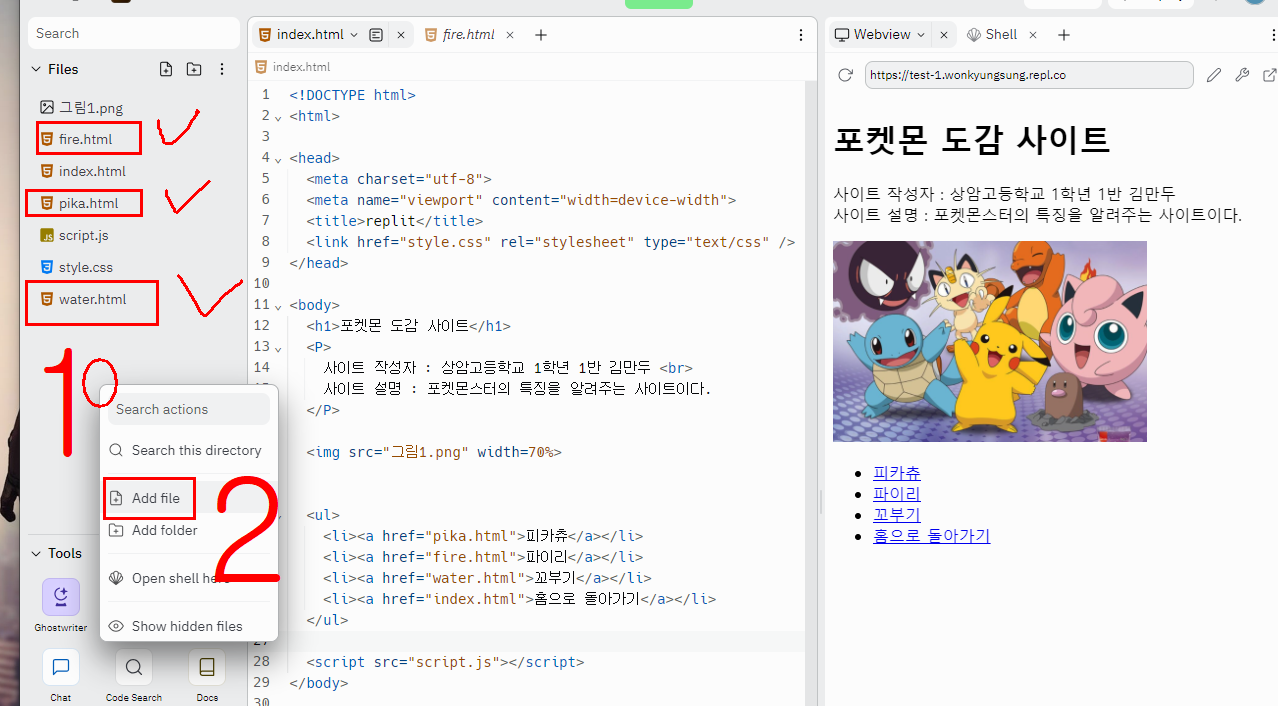Click the Pokemon image in webview

point(990,341)
